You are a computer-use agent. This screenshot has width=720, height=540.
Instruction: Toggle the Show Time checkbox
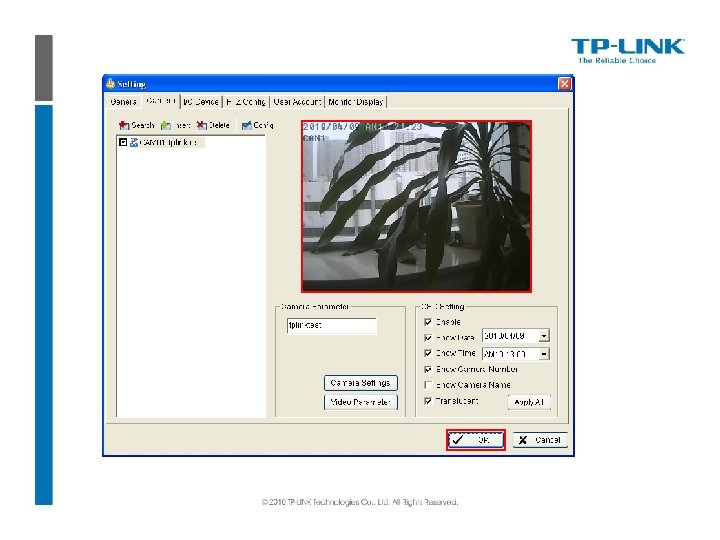[x=428, y=353]
